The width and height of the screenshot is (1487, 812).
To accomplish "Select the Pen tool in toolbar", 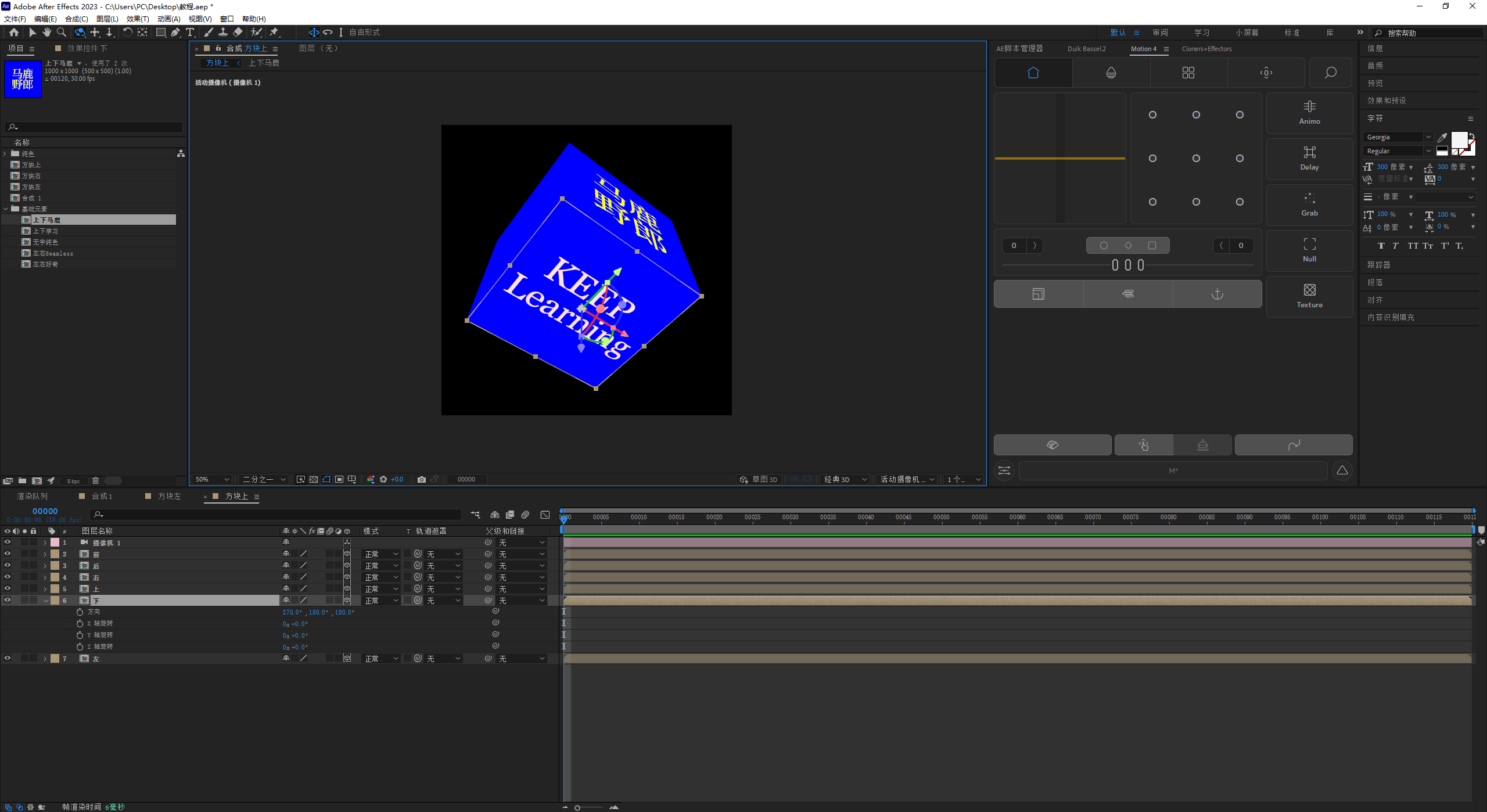I will pyautogui.click(x=175, y=33).
